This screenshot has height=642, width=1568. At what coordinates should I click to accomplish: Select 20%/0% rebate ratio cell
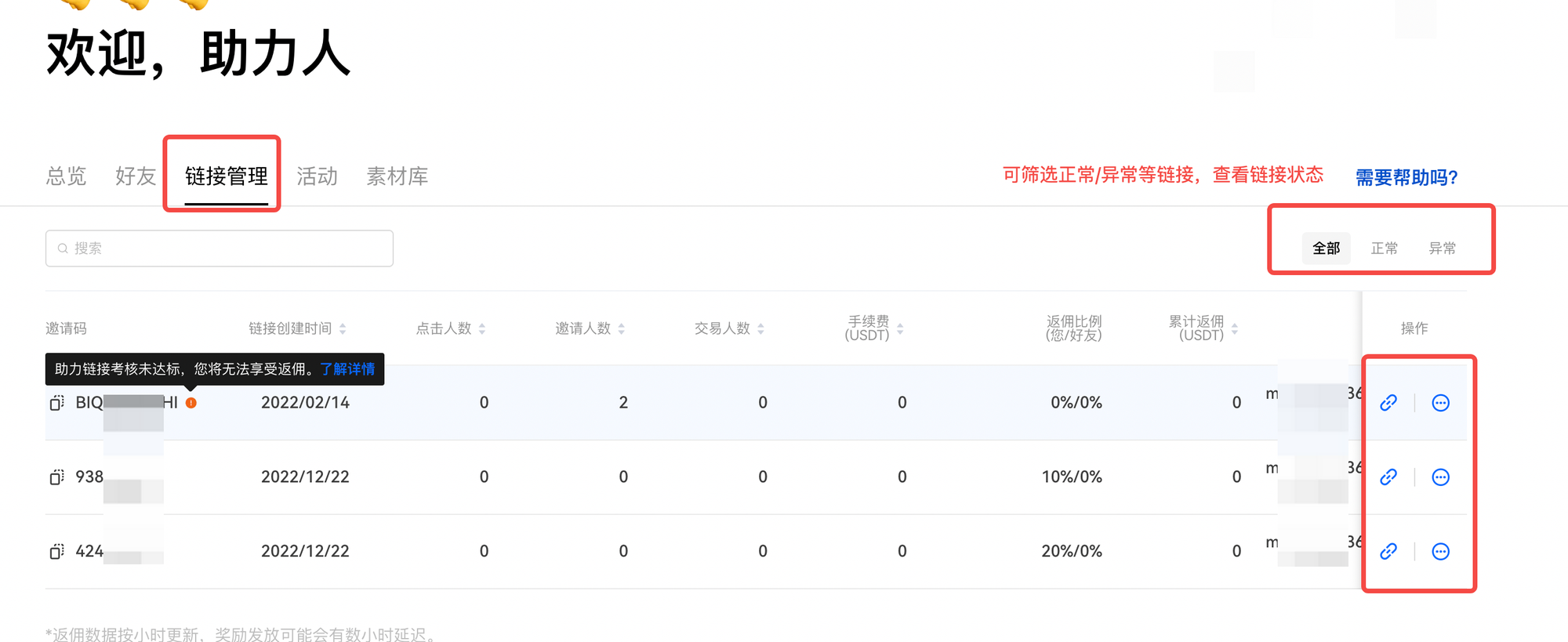click(x=1072, y=552)
